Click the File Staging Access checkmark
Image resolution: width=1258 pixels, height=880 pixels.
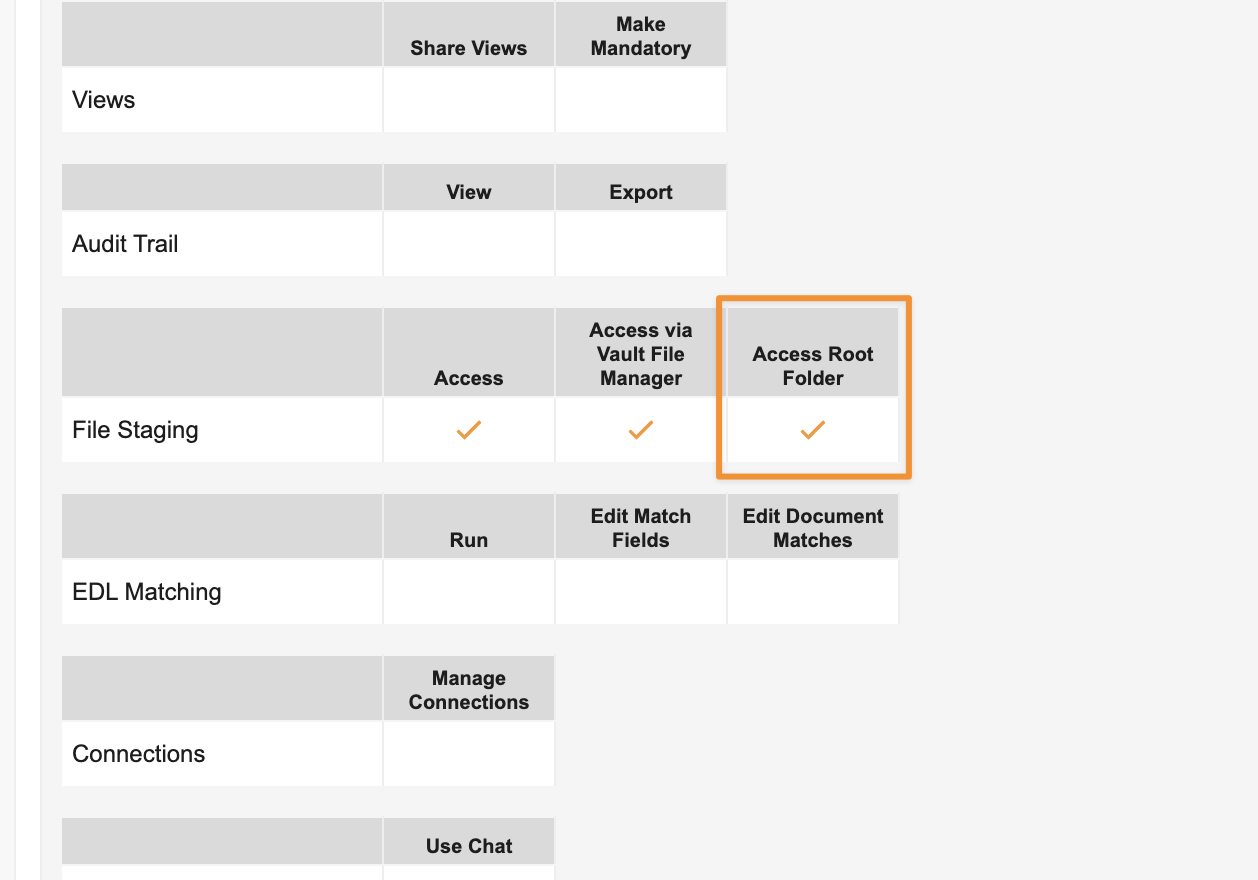click(468, 430)
